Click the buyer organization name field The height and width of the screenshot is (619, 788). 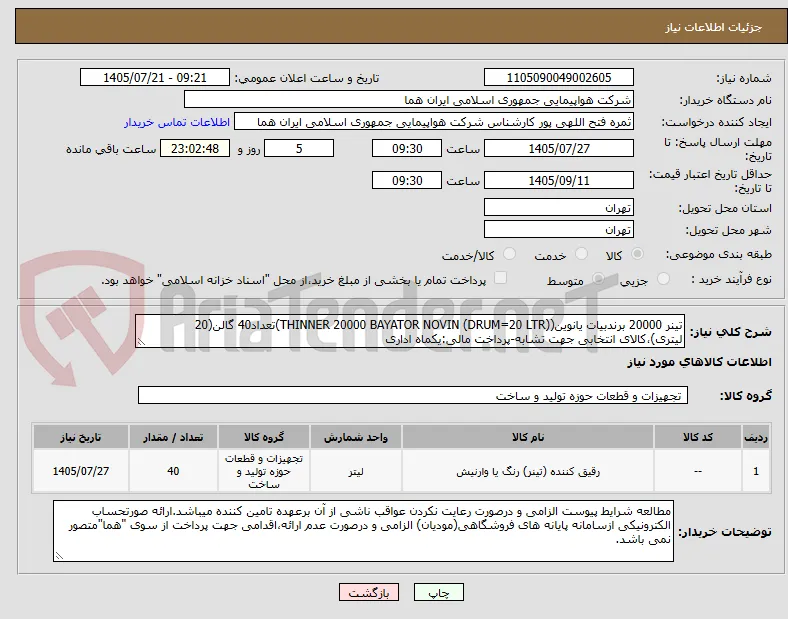click(x=409, y=99)
